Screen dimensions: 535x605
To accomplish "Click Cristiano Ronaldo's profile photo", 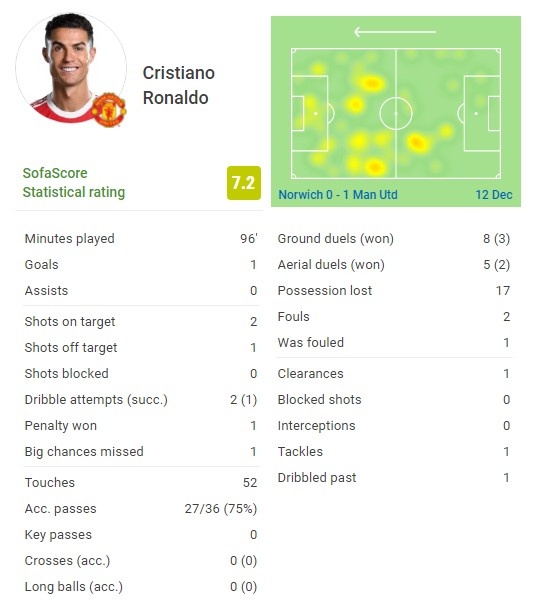I will pos(71,68).
